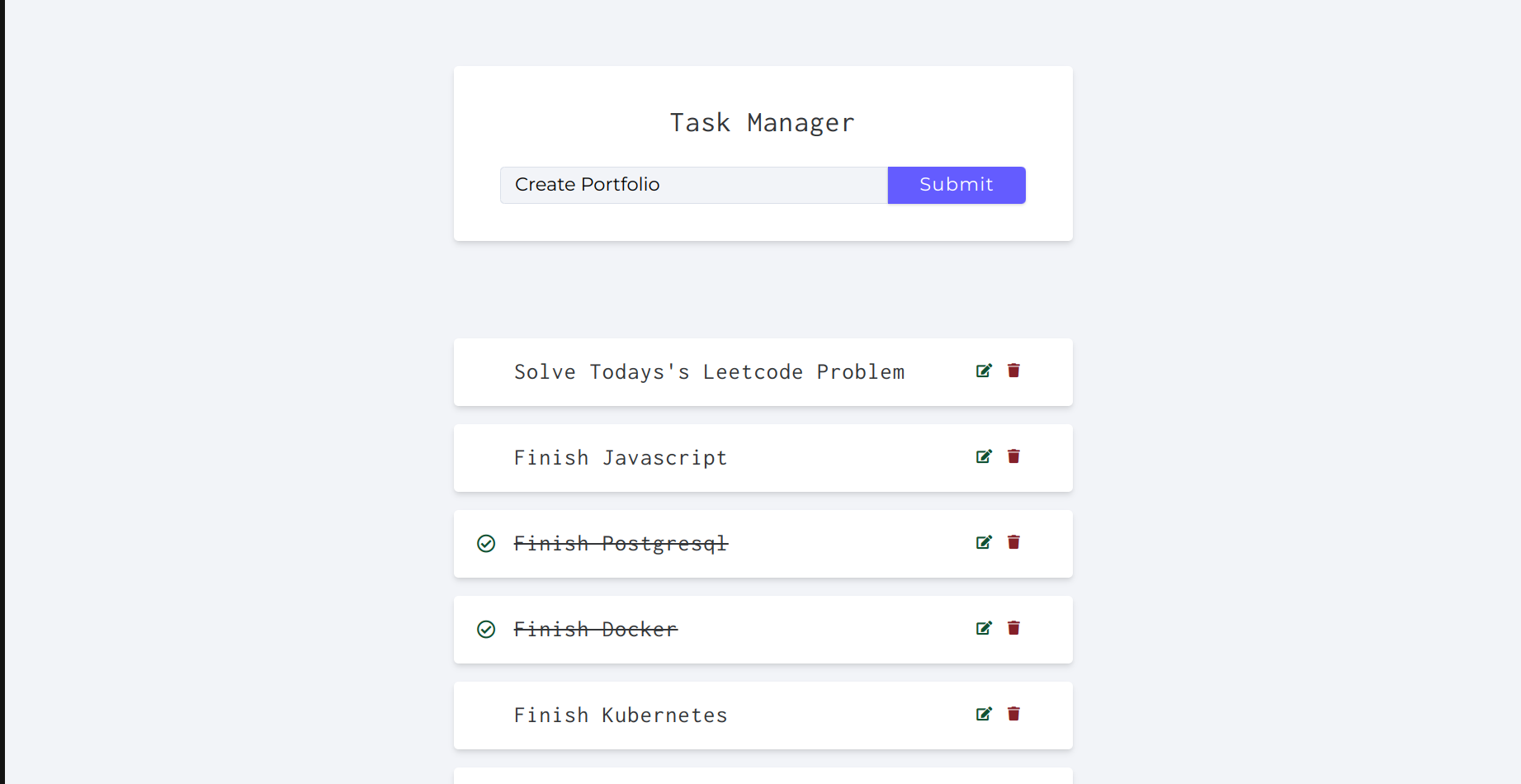The width and height of the screenshot is (1521, 784).
Task: Click the struck-through Finish Docker text
Action: click(x=596, y=630)
